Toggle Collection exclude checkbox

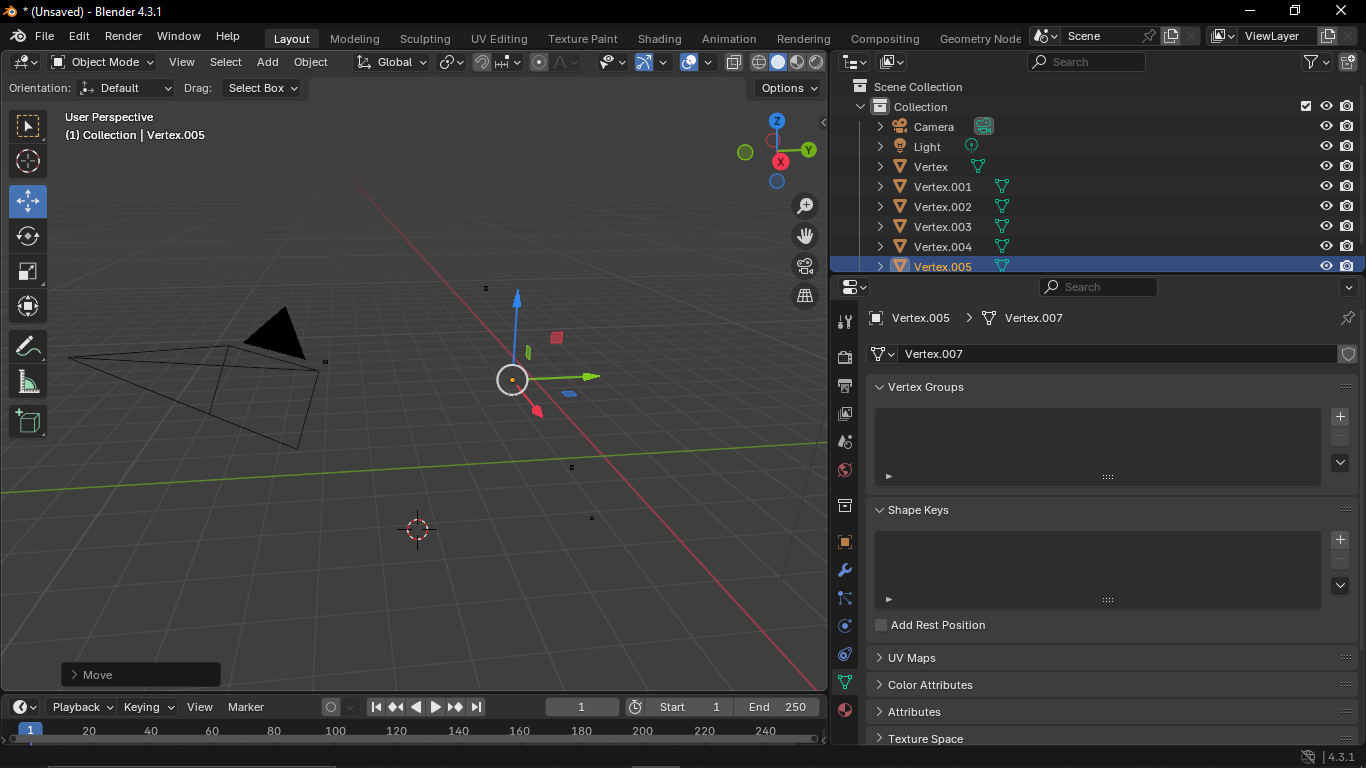coord(1305,106)
